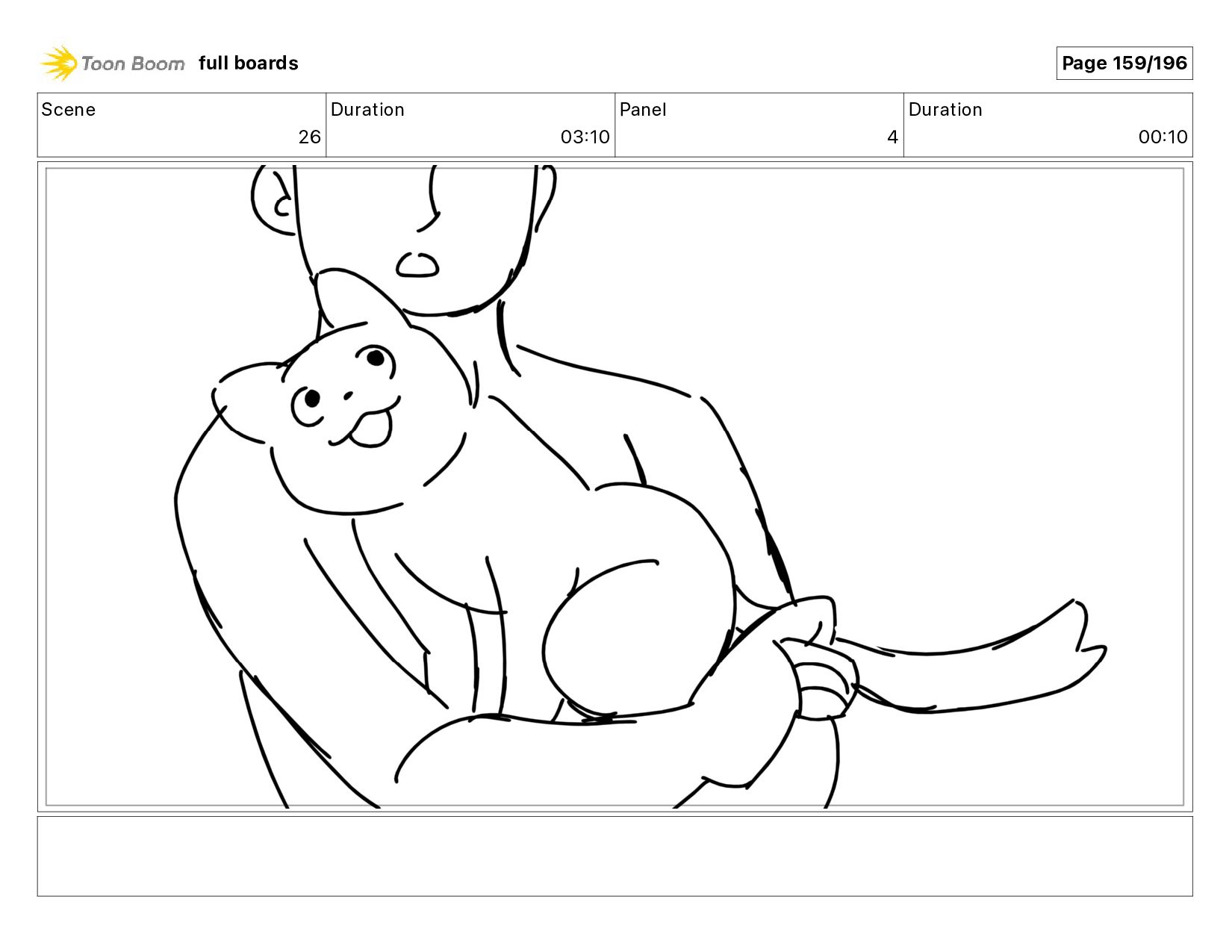Image resolution: width=1232 pixels, height=952 pixels.
Task: Click the 'full boards' title text
Action: point(248,63)
